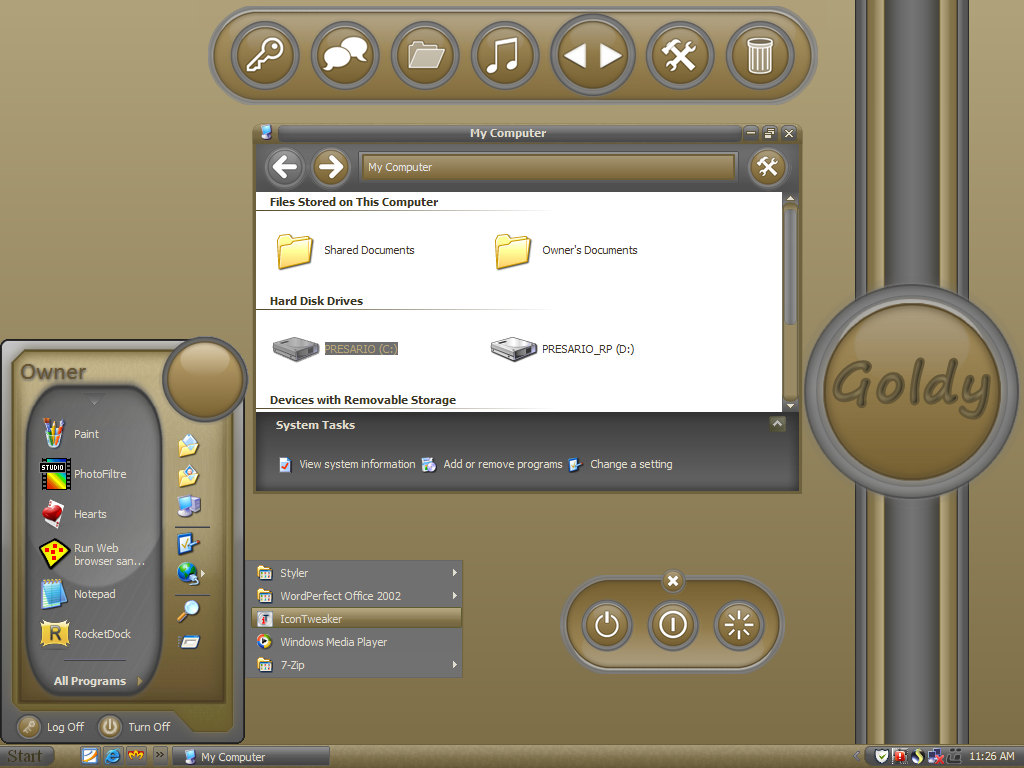Open checklist icon in start menu sidebar
The height and width of the screenshot is (768, 1024).
coord(189,543)
